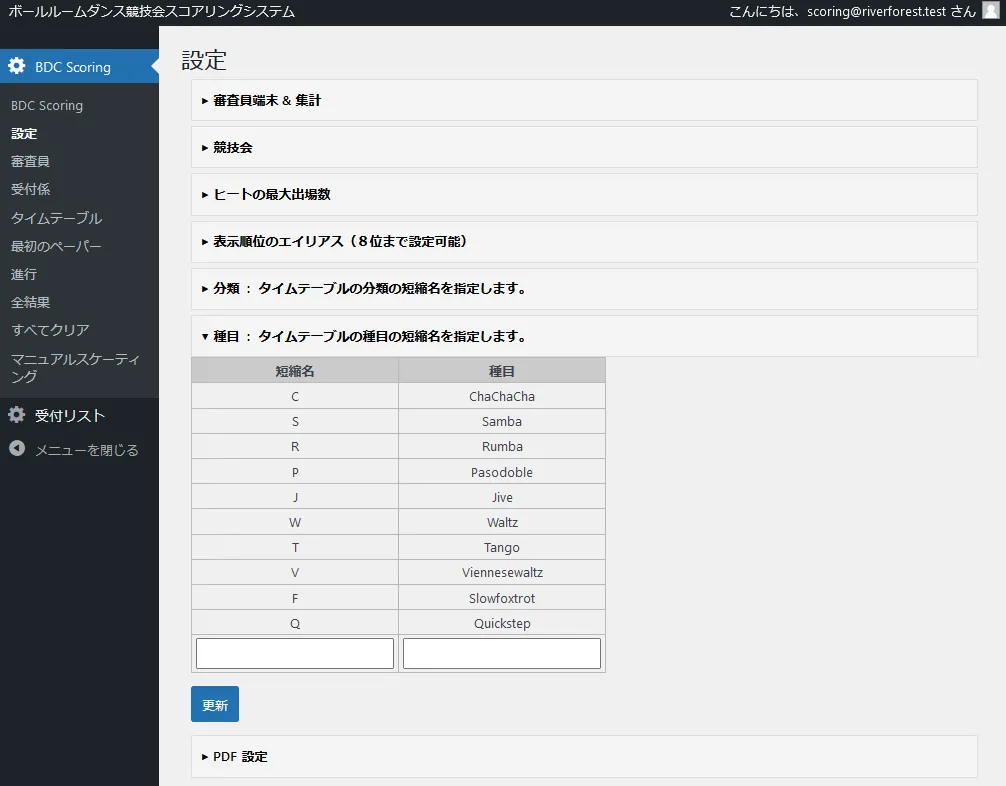
Task: Expand the PDF 設定 section
Action: 240,756
